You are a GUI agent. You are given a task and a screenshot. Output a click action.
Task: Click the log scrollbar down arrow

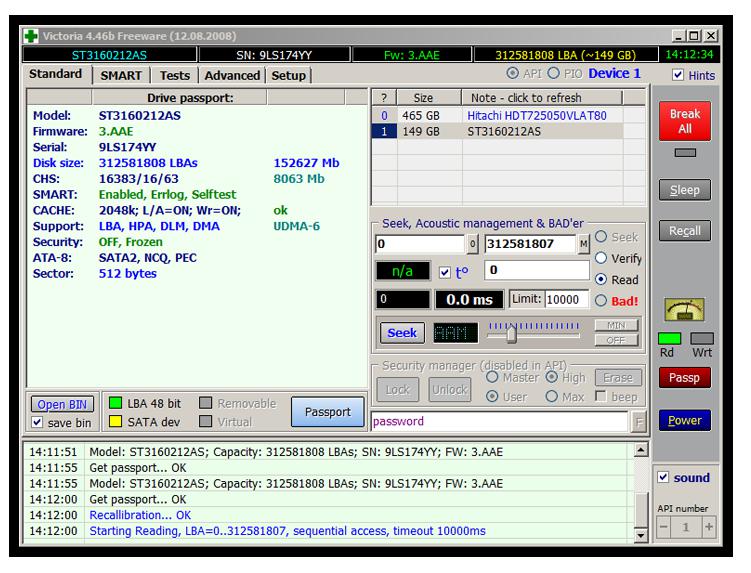click(x=641, y=535)
